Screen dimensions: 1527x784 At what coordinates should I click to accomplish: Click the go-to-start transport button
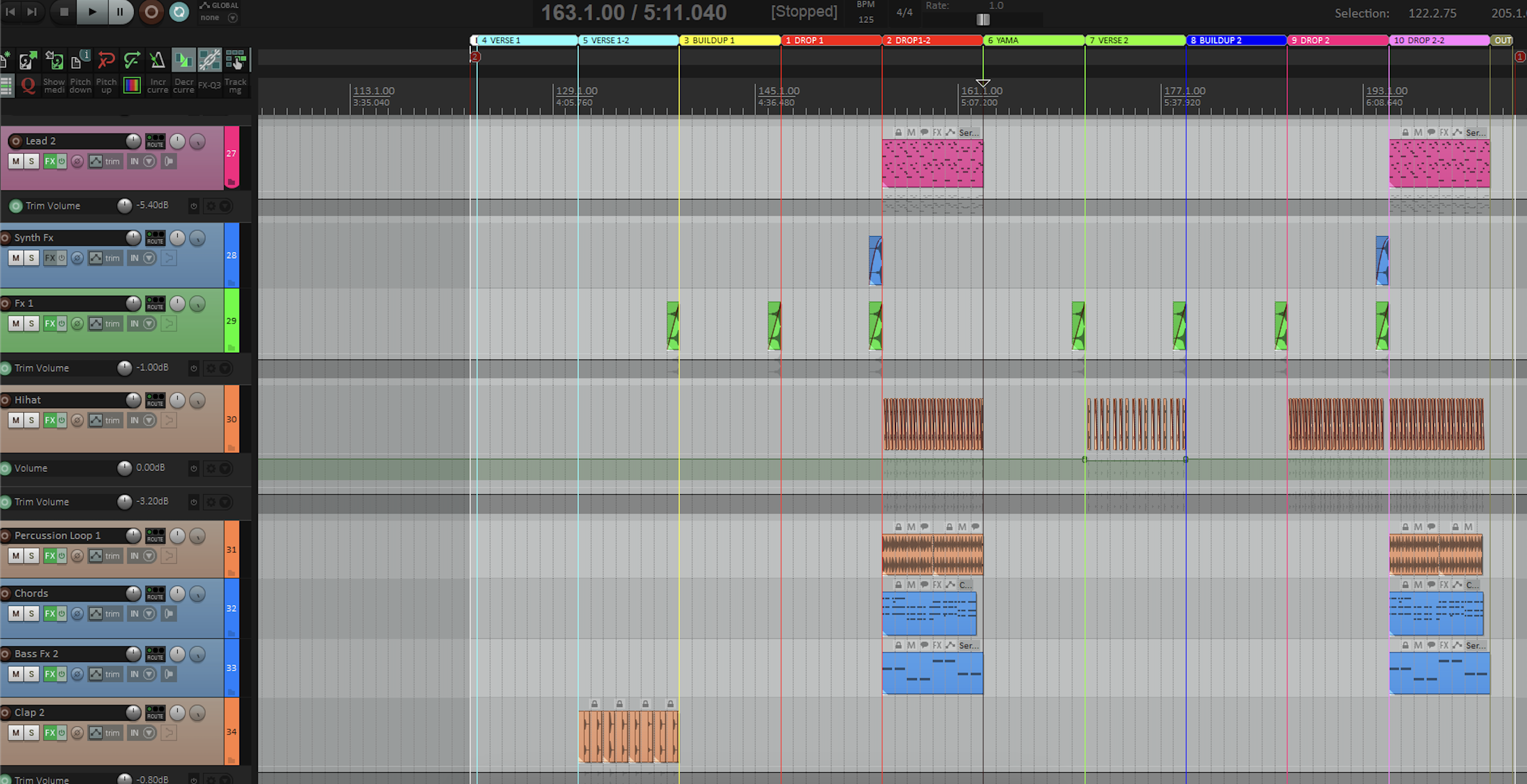[11, 12]
